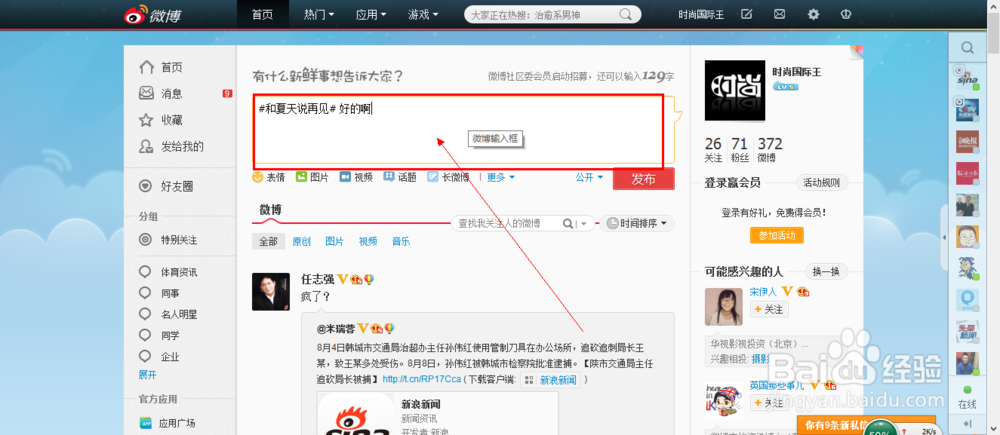
Task: Open 任志强 avatar thumbnail
Action: tap(270, 291)
